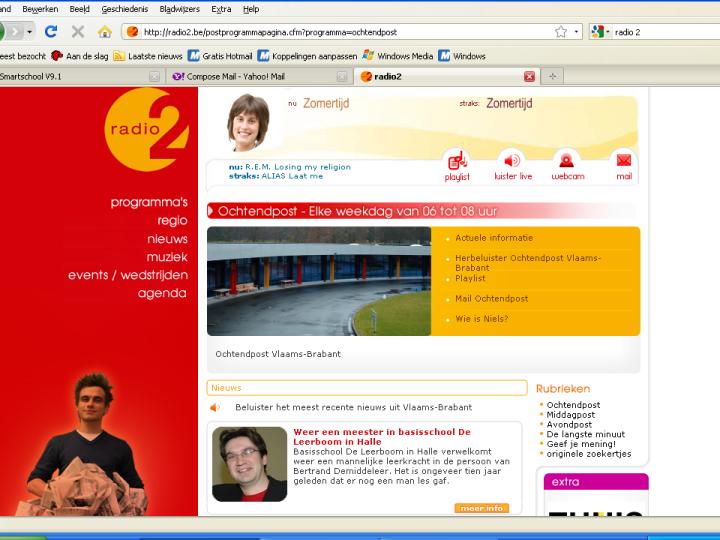Screen dimensions: 720x540
Task: Open the Laatste nieuws feed bookmark
Action: [148, 56]
